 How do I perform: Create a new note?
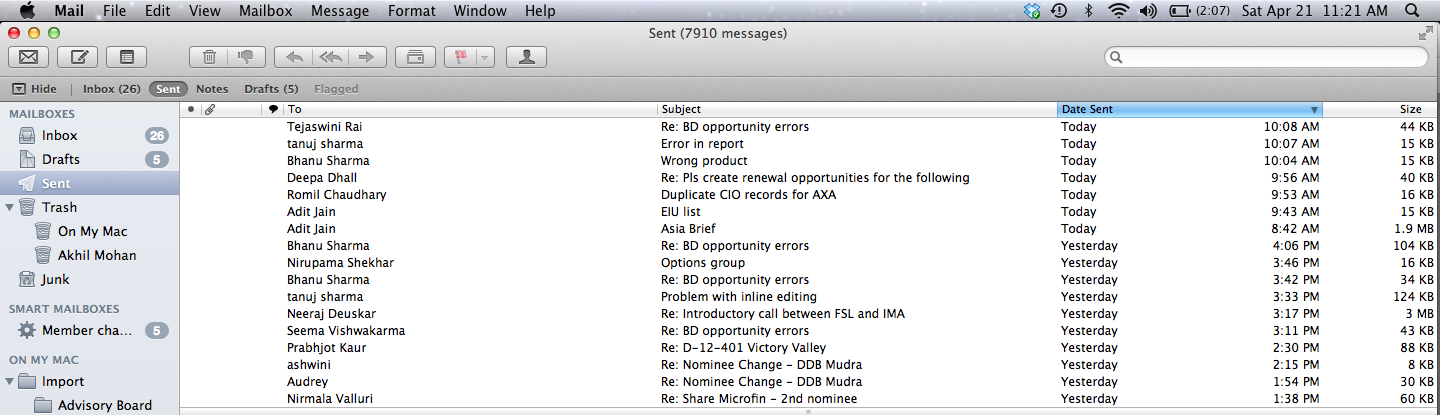click(127, 57)
